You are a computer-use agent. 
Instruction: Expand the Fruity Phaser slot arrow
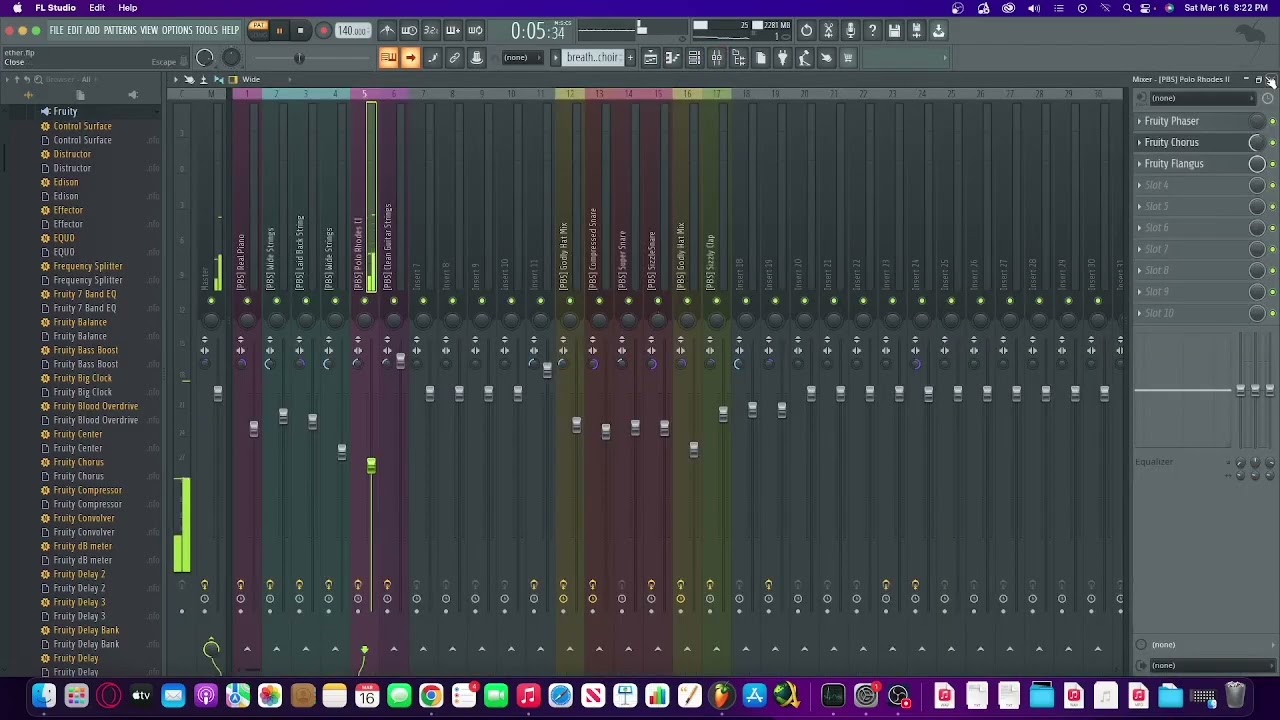click(1139, 121)
